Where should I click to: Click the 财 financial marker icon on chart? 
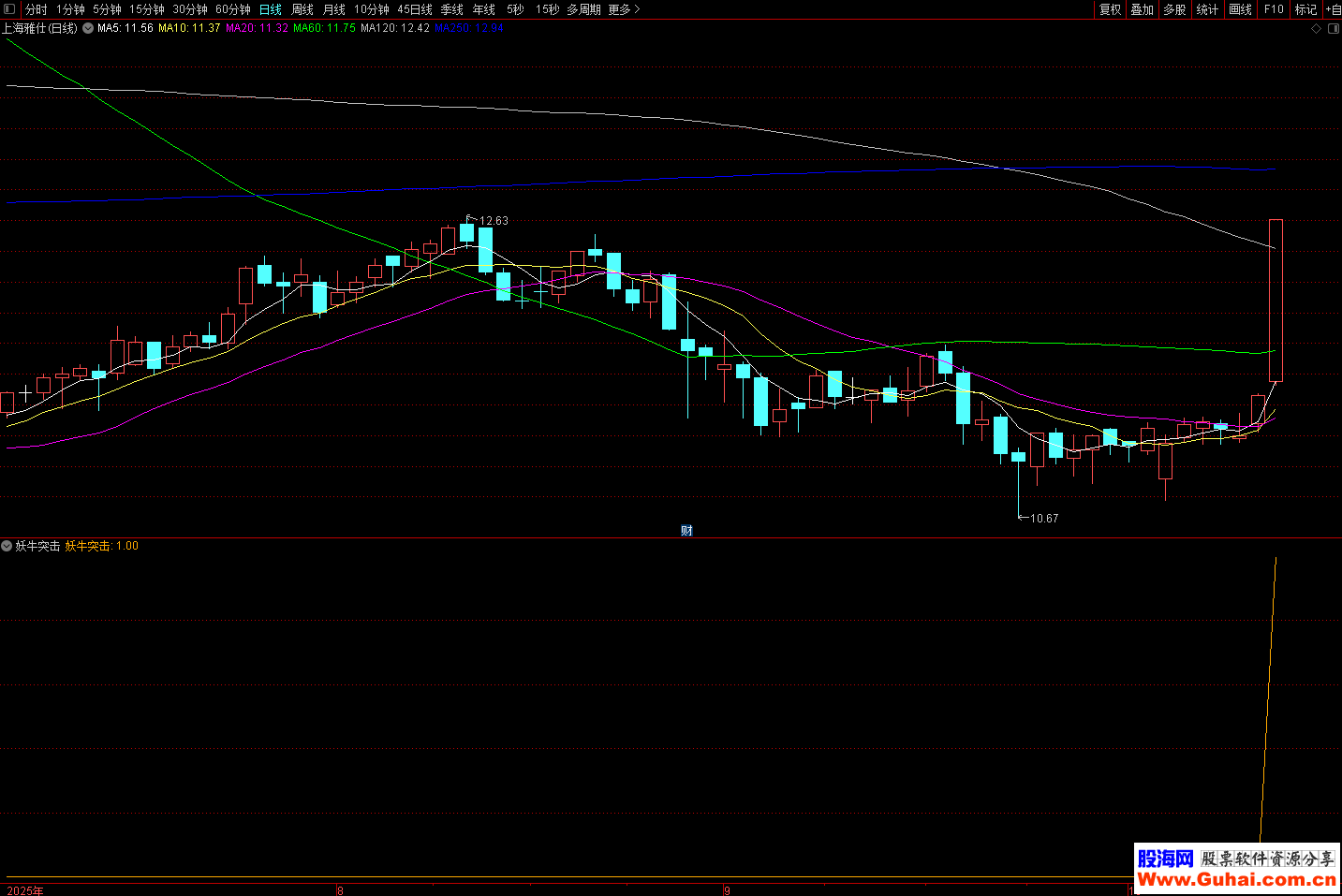tap(686, 531)
